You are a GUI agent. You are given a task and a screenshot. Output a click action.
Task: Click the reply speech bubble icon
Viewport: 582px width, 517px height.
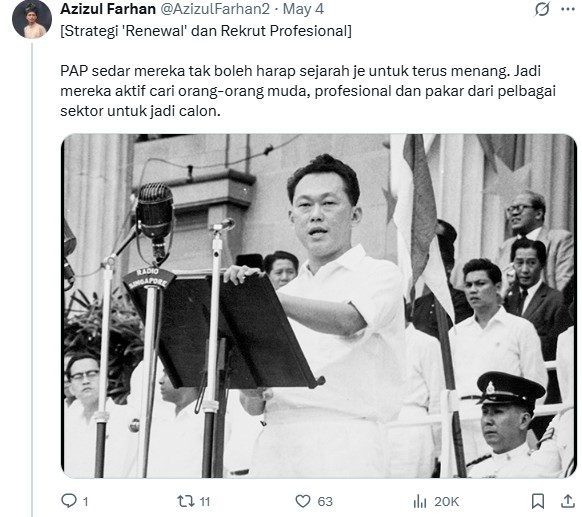[69, 501]
